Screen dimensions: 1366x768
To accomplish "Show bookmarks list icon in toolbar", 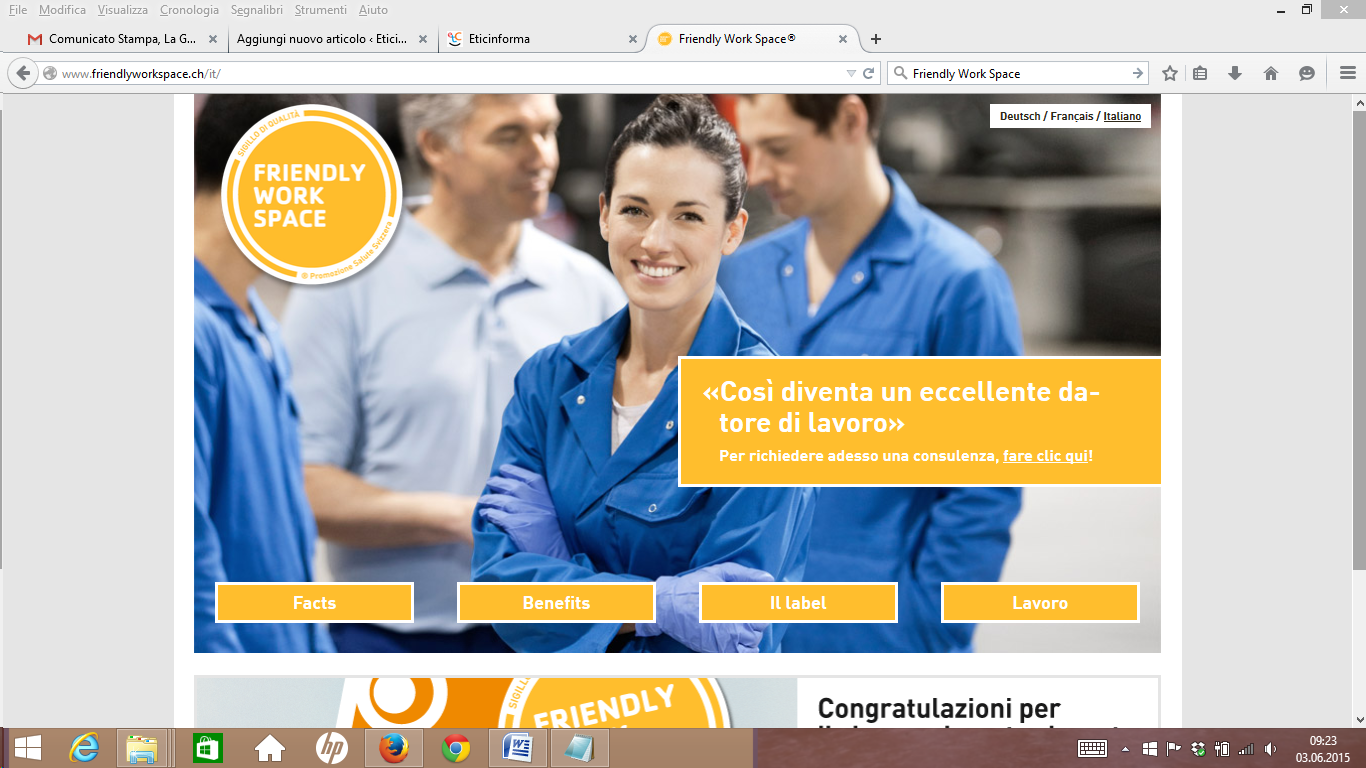I will [1201, 73].
